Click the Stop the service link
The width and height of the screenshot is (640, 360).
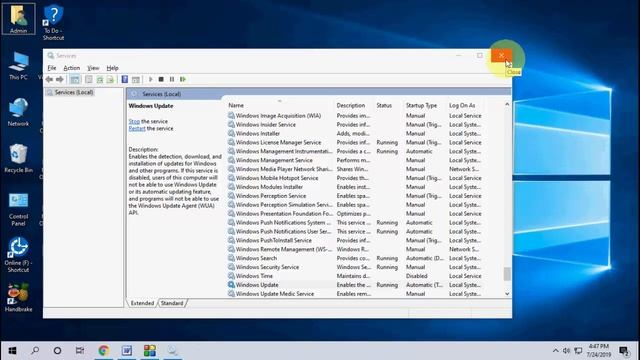[134, 121]
